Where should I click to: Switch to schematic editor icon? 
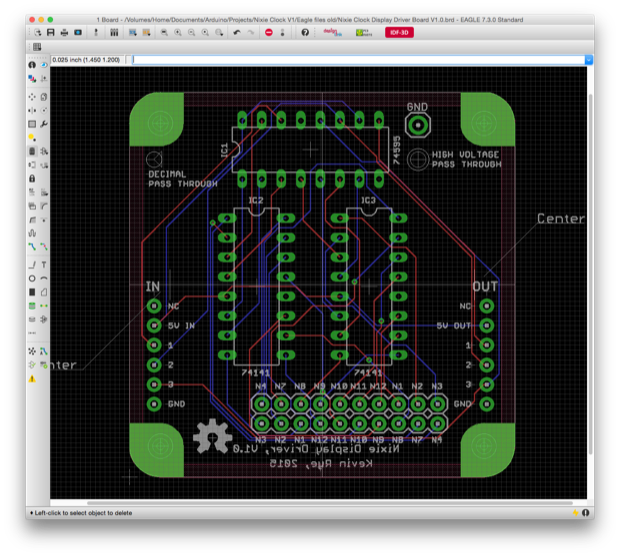pos(96,32)
